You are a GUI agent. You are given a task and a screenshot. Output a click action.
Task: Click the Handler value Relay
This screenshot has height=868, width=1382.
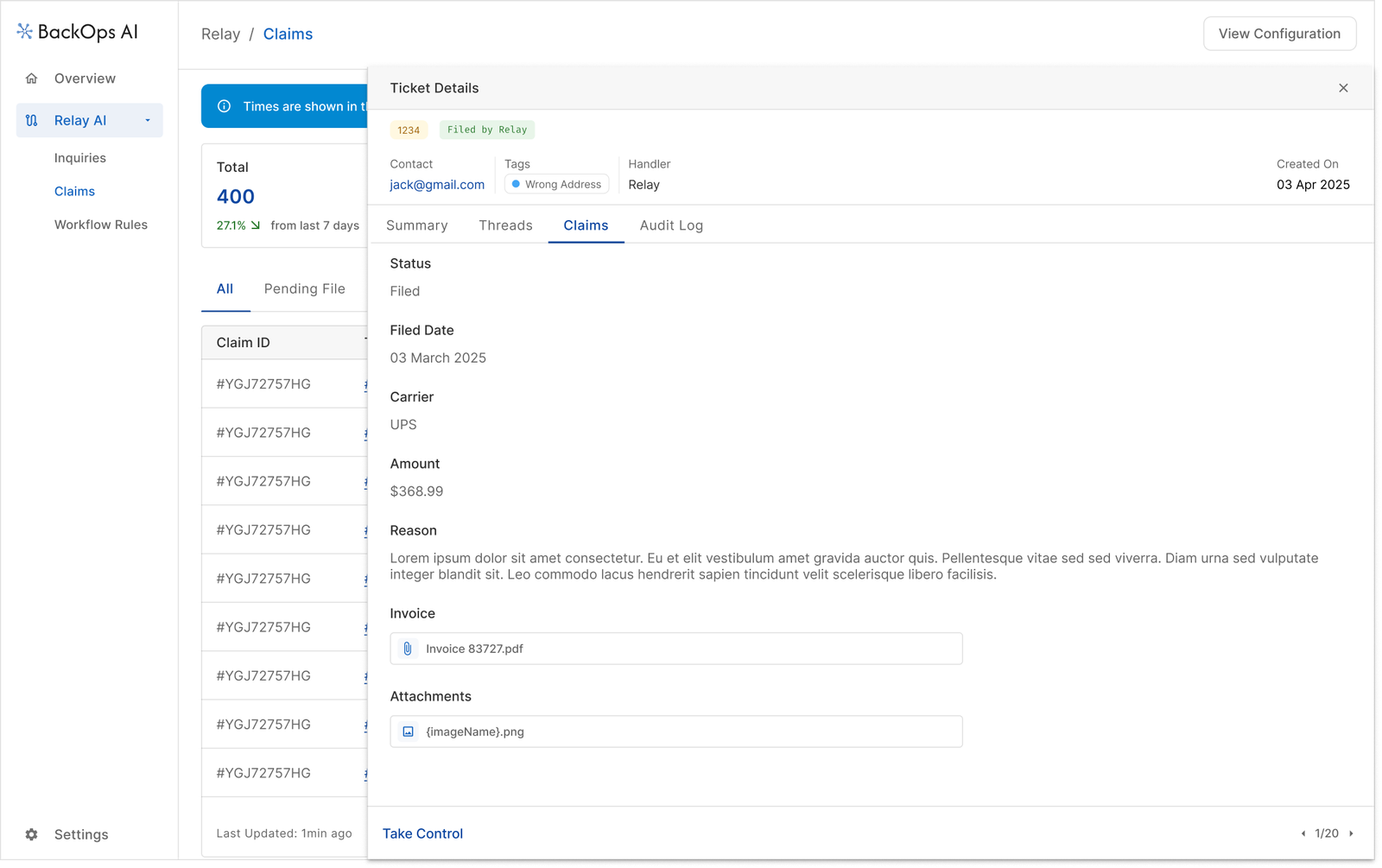[644, 185]
